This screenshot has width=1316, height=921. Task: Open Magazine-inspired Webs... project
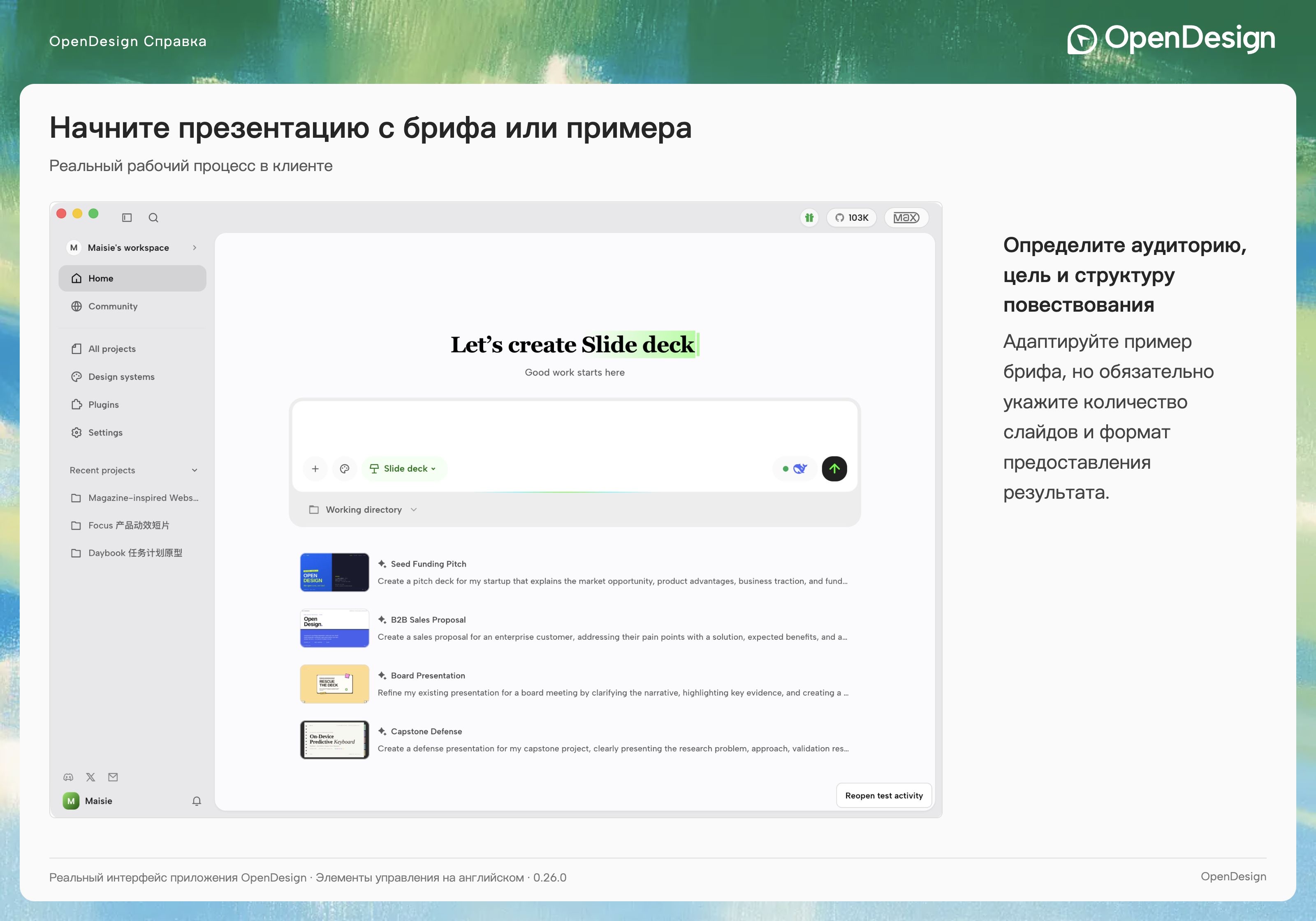tap(132, 498)
